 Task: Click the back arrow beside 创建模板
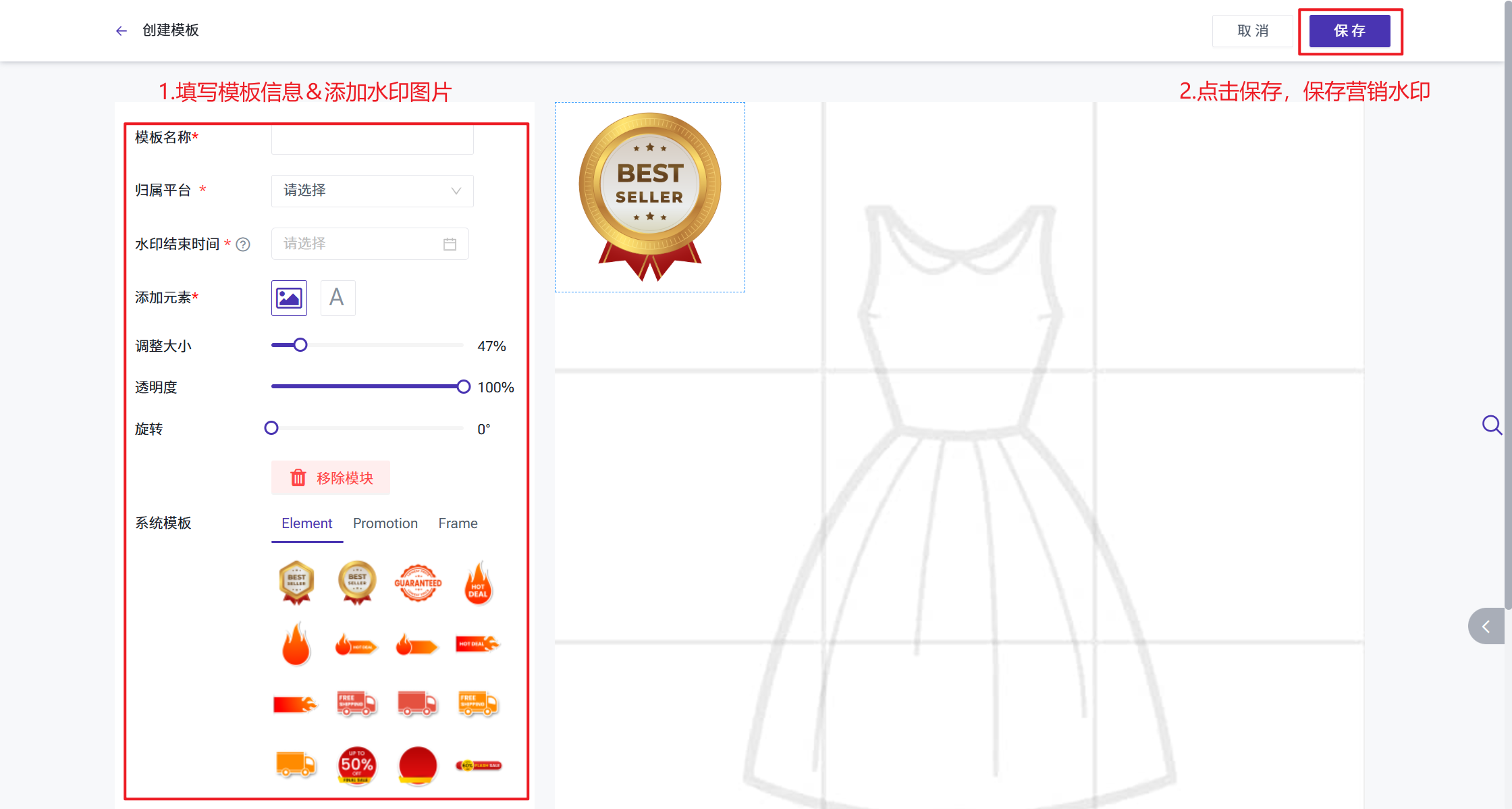click(122, 31)
